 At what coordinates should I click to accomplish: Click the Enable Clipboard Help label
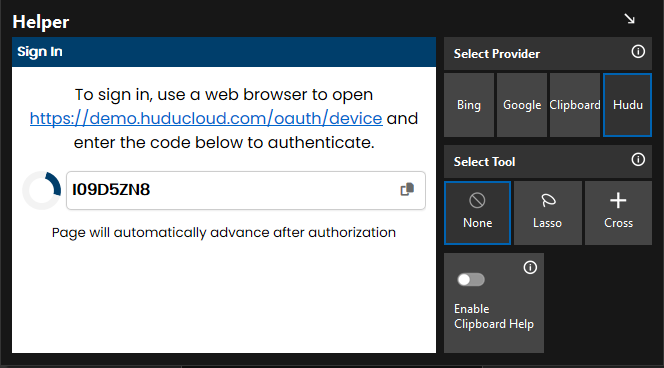[x=494, y=316]
